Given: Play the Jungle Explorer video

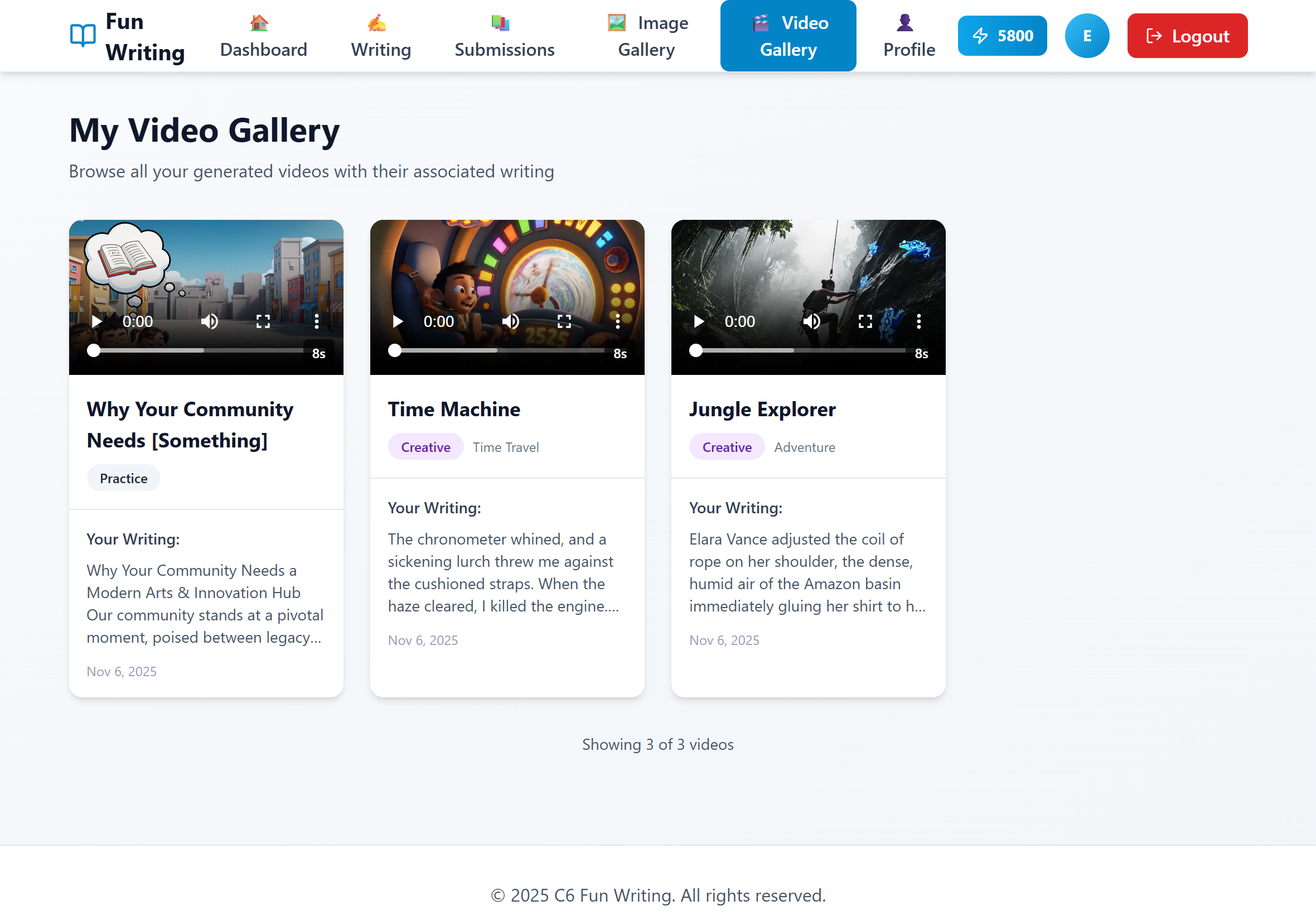Looking at the screenshot, I should 698,321.
